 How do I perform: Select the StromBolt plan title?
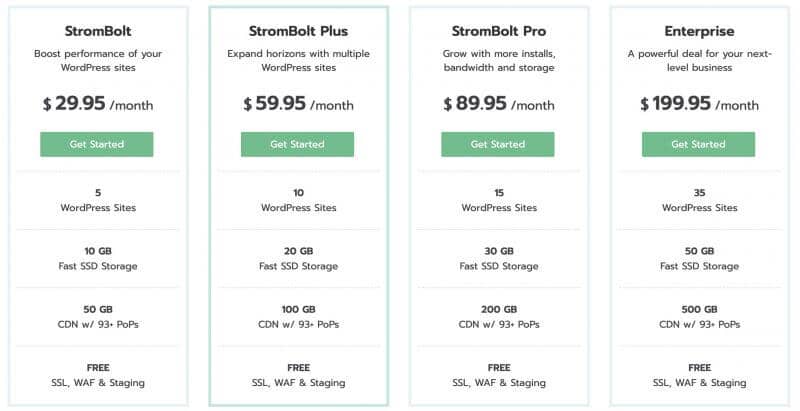pos(98,31)
